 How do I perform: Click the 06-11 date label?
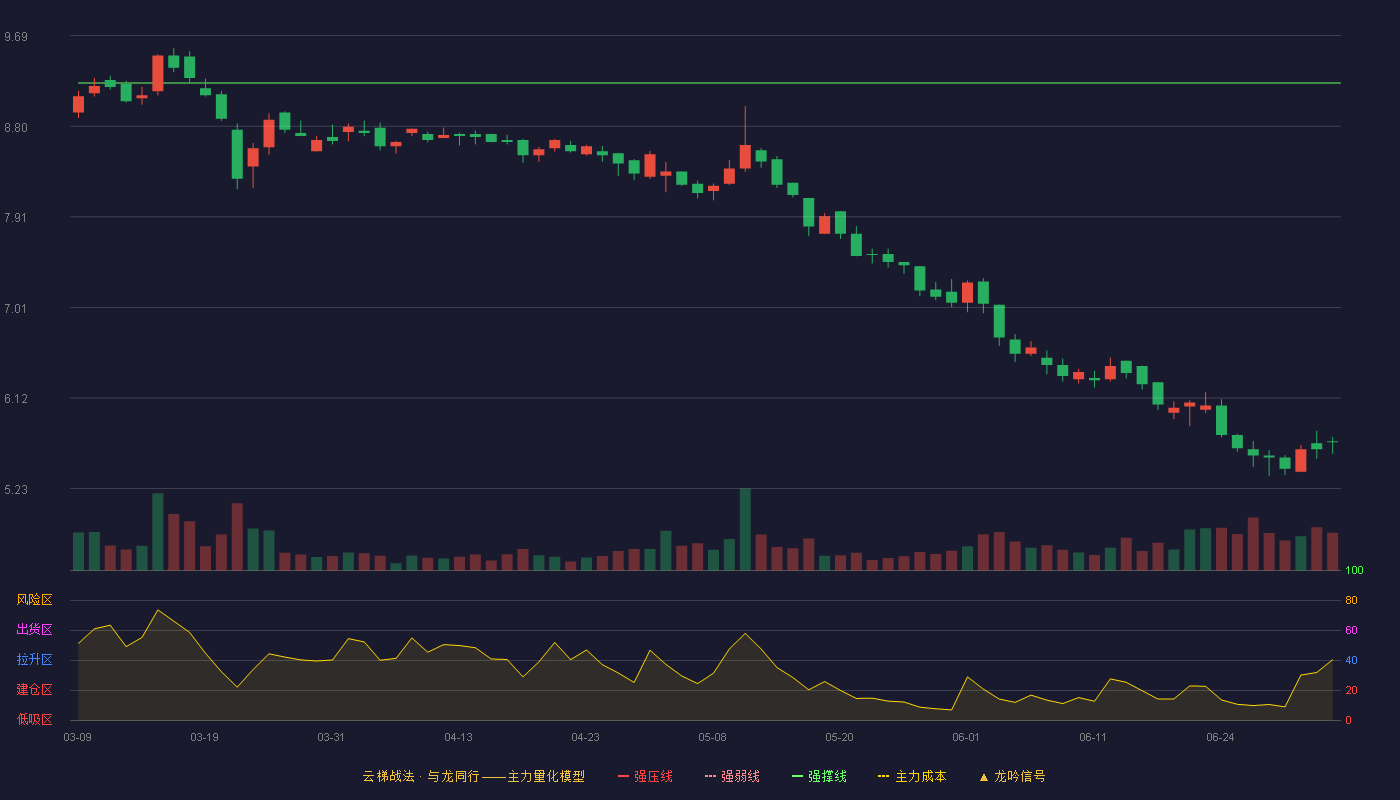[x=1093, y=737]
